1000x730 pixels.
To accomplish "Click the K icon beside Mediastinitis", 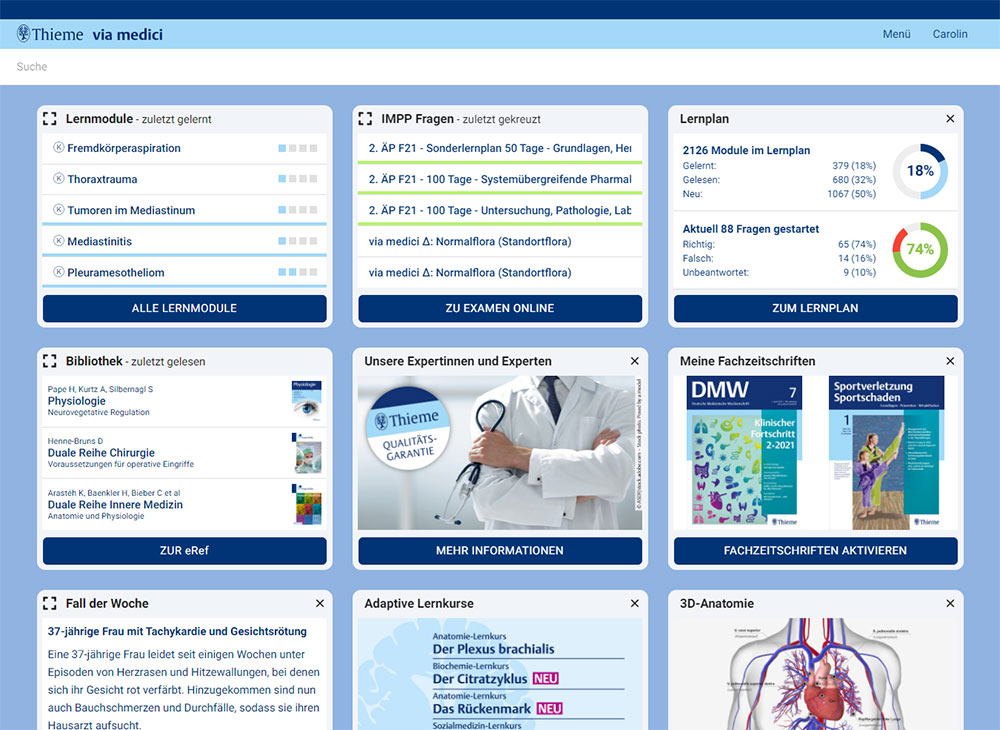I will click(59, 241).
